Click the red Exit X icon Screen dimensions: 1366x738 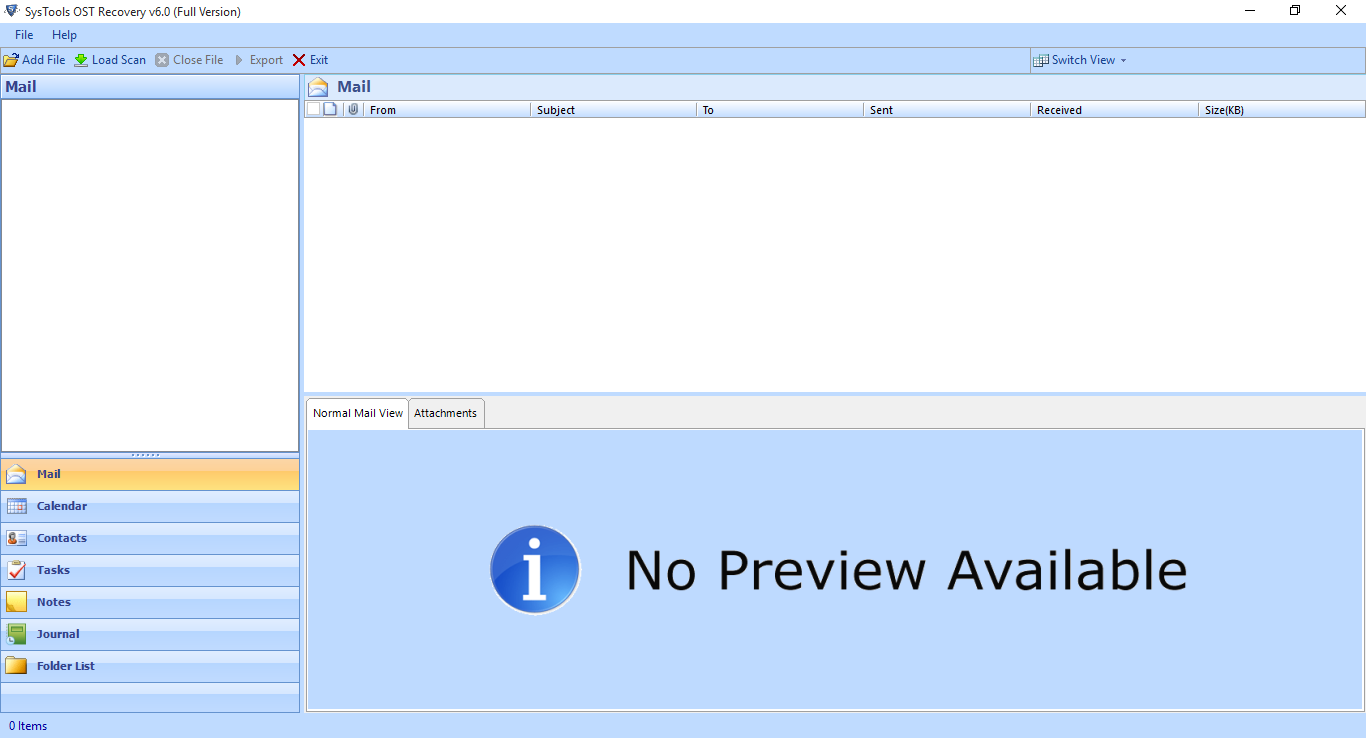(299, 60)
